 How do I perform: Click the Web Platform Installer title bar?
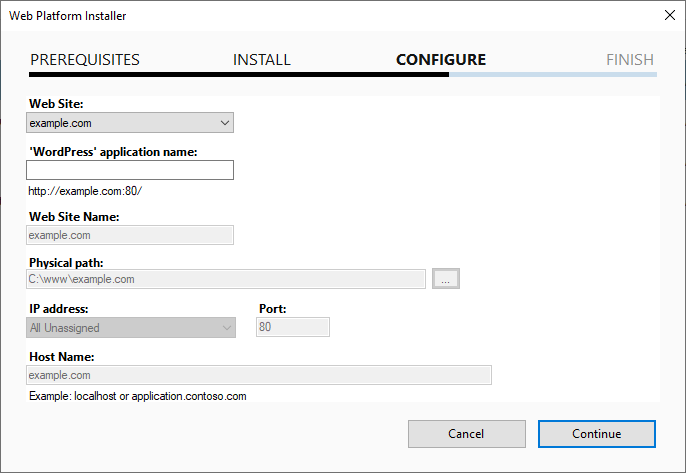pyautogui.click(x=300, y=15)
